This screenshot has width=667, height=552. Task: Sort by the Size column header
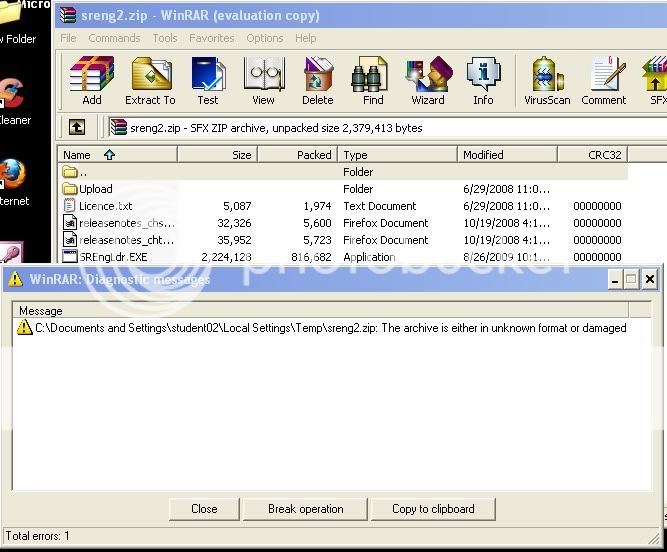pyautogui.click(x=217, y=155)
